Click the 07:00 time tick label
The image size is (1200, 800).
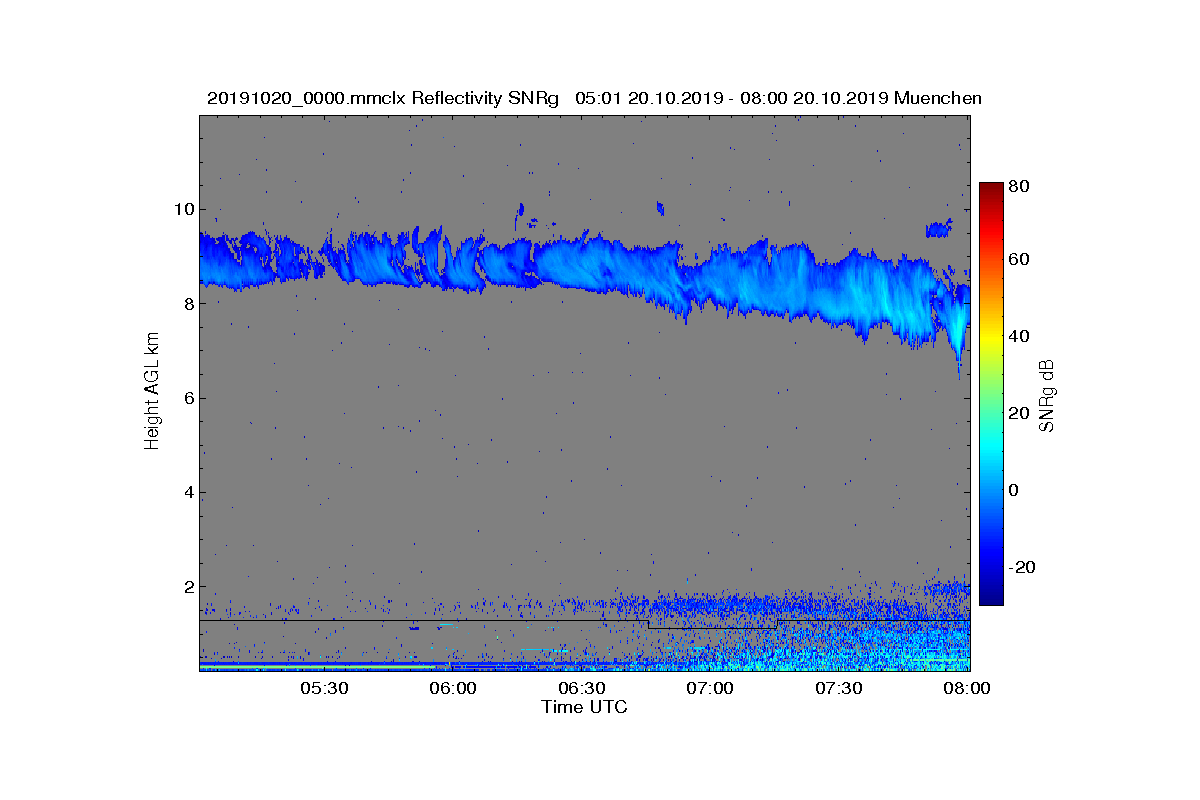[x=712, y=689]
